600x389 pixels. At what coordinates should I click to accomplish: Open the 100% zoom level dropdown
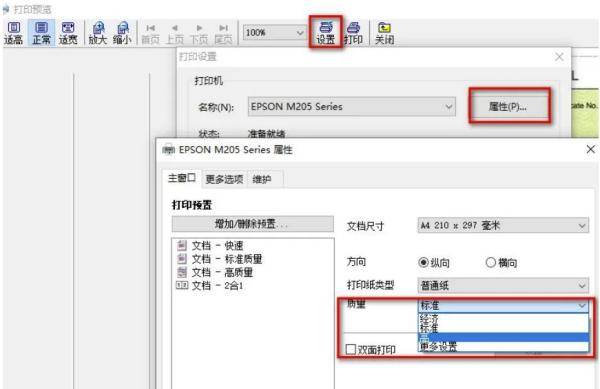[x=274, y=33]
